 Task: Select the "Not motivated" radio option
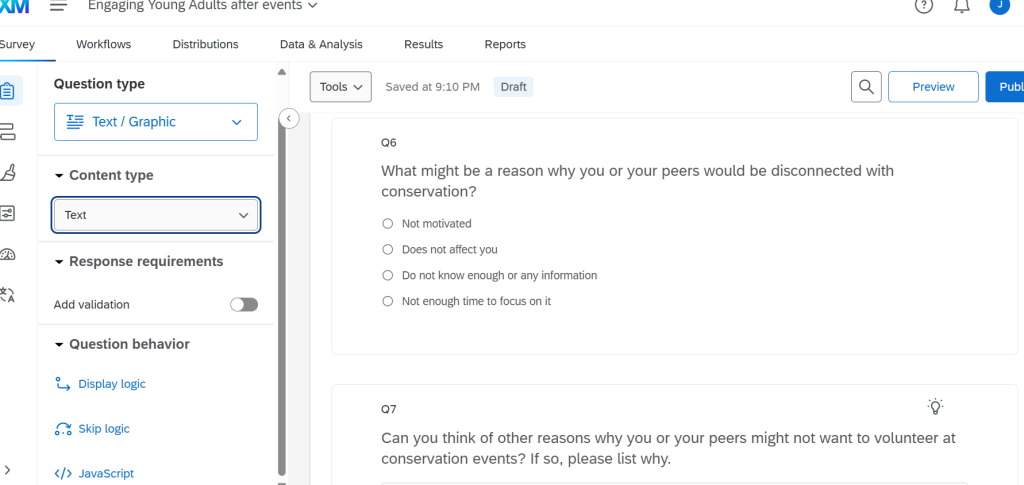388,224
